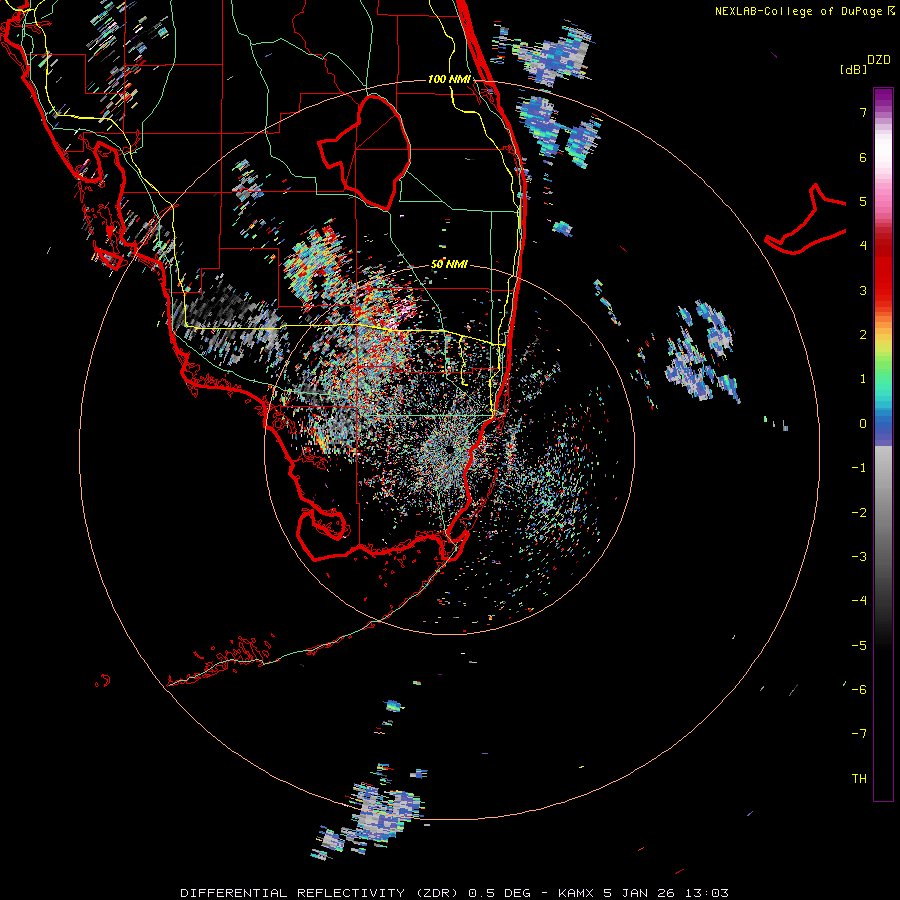Click the 0 dB label on color scale
This screenshot has width=900, height=900.
point(863,424)
